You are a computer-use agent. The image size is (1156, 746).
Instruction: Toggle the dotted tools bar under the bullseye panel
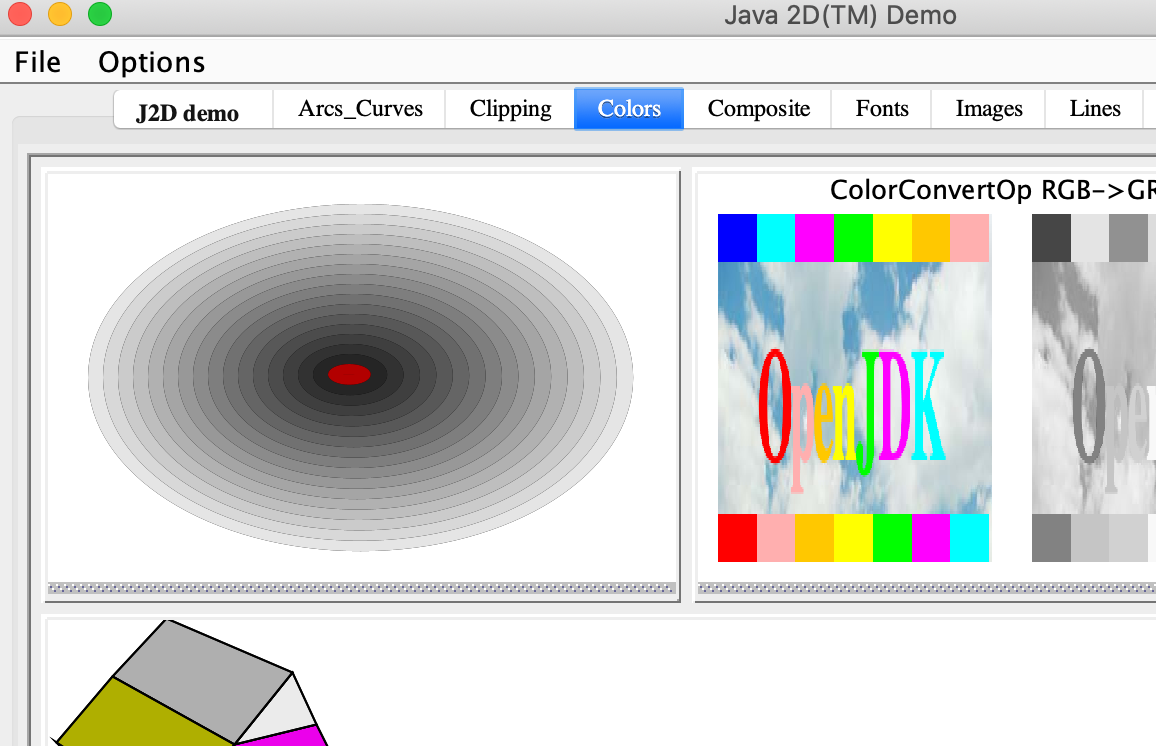362,589
